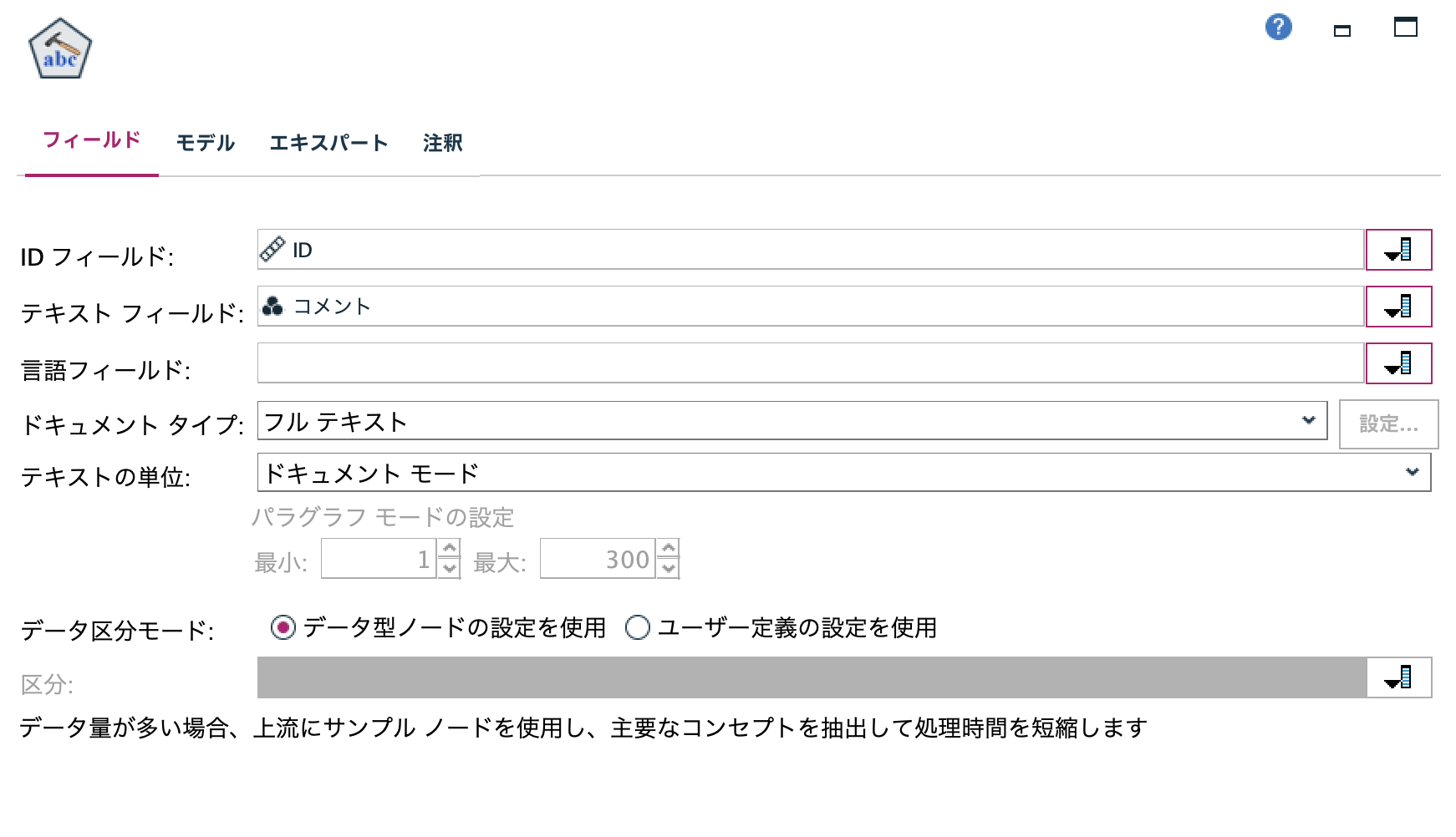This screenshot has height=837, width=1456.
Task: Open the field picker for 言語フィールド
Action: coord(1399,363)
